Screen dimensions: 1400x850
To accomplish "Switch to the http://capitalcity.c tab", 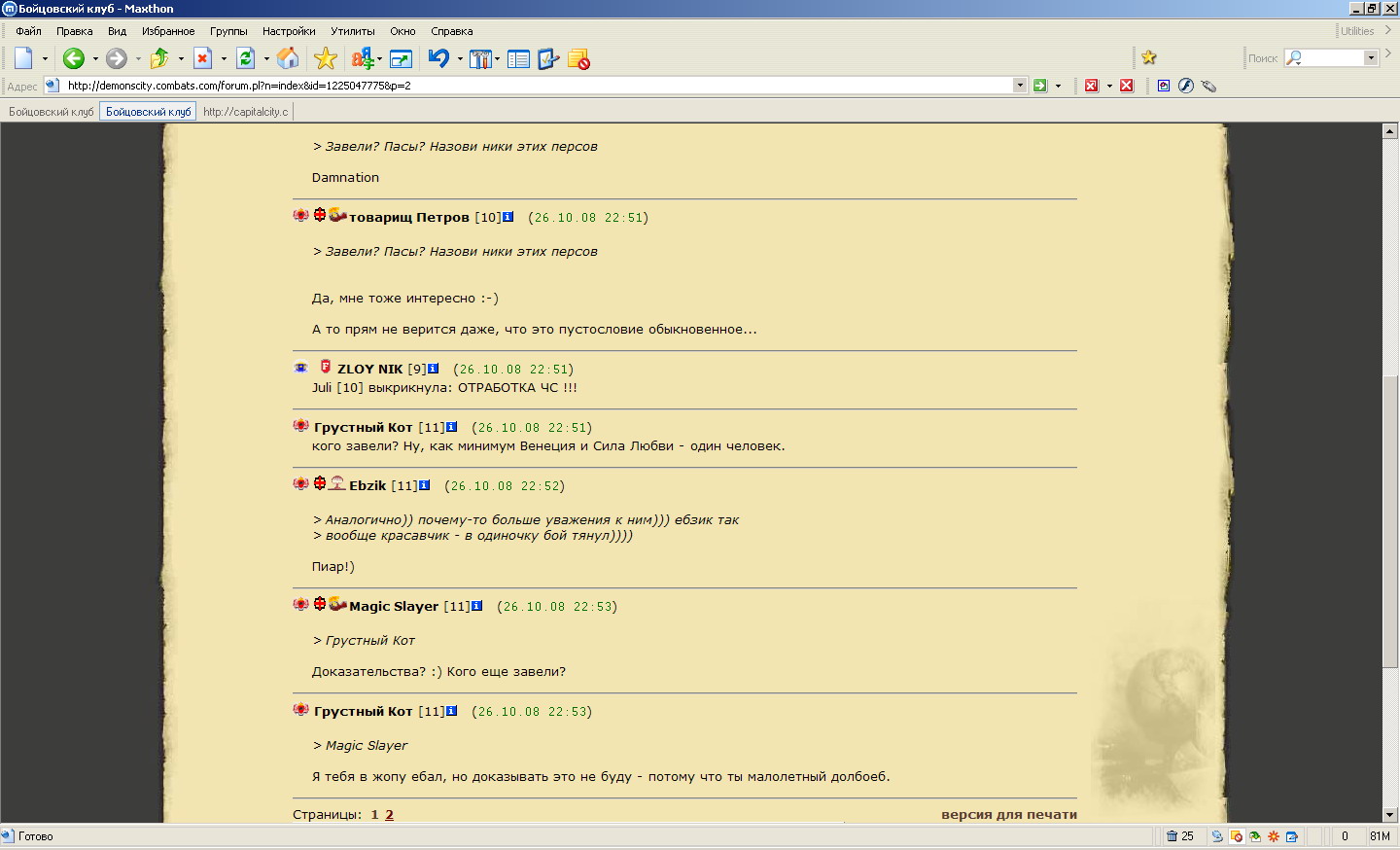I will tap(245, 112).
